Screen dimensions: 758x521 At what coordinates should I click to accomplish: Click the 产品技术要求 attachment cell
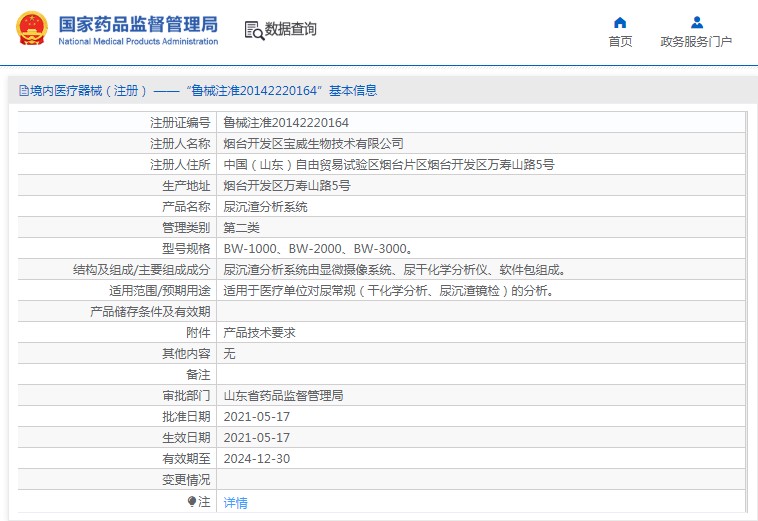point(258,332)
